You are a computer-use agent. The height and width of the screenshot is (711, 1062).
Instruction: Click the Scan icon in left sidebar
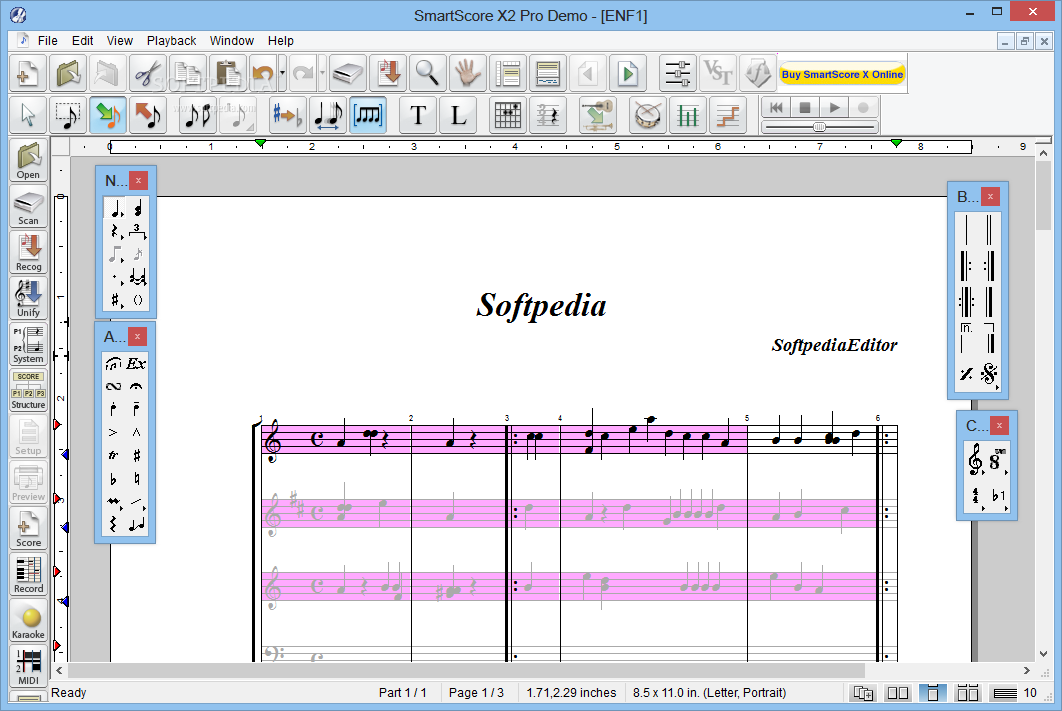click(x=28, y=207)
